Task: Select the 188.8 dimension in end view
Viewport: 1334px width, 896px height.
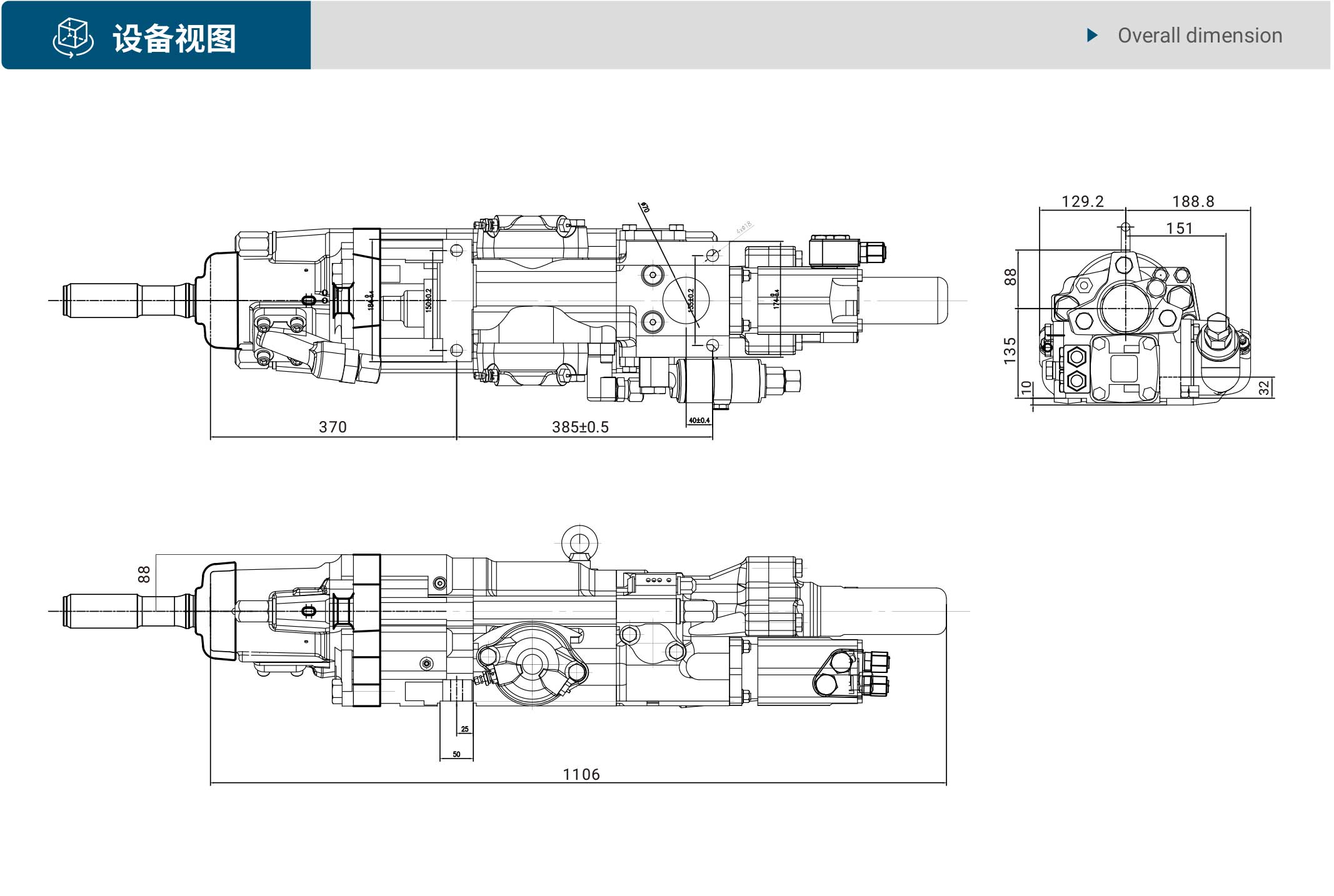Action: coord(1193,201)
